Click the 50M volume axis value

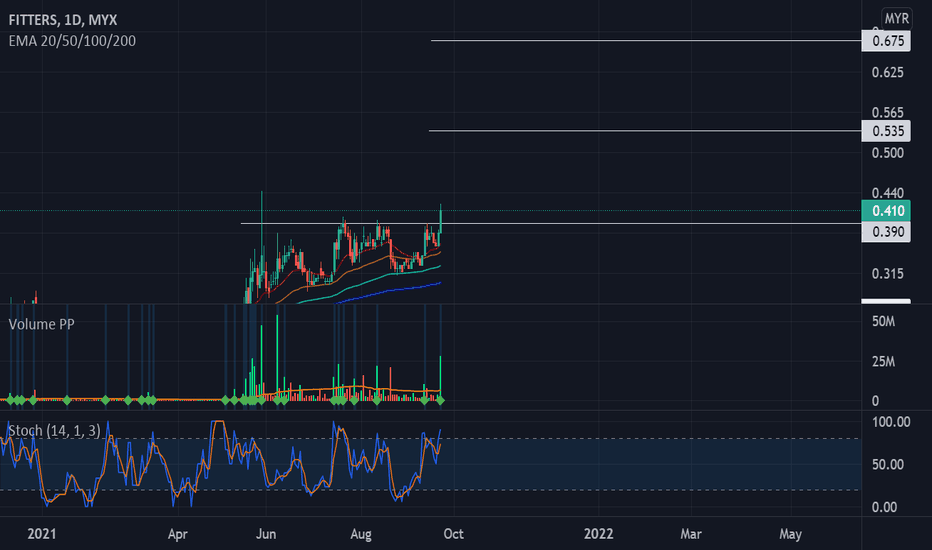pos(883,322)
